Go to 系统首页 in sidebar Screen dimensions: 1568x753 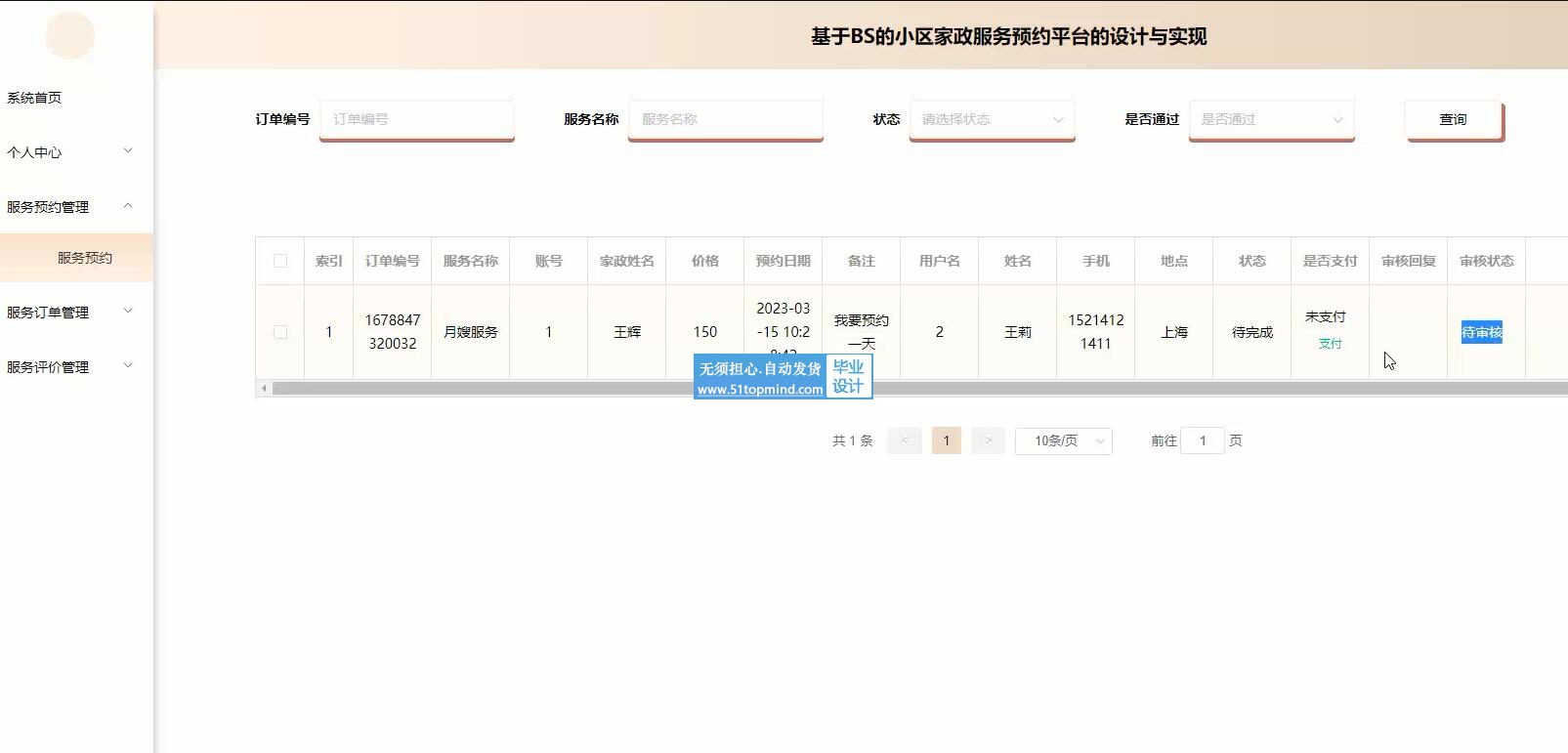(x=35, y=98)
